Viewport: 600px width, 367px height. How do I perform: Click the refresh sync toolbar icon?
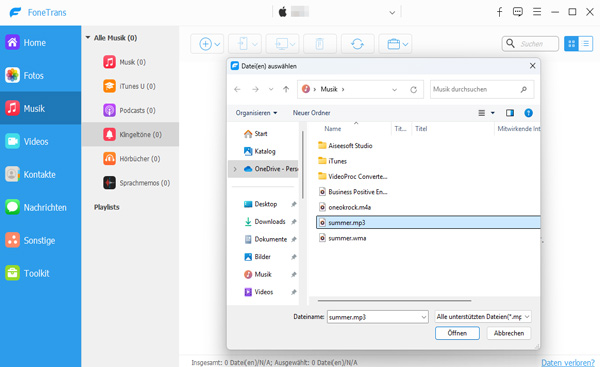pyautogui.click(x=357, y=44)
